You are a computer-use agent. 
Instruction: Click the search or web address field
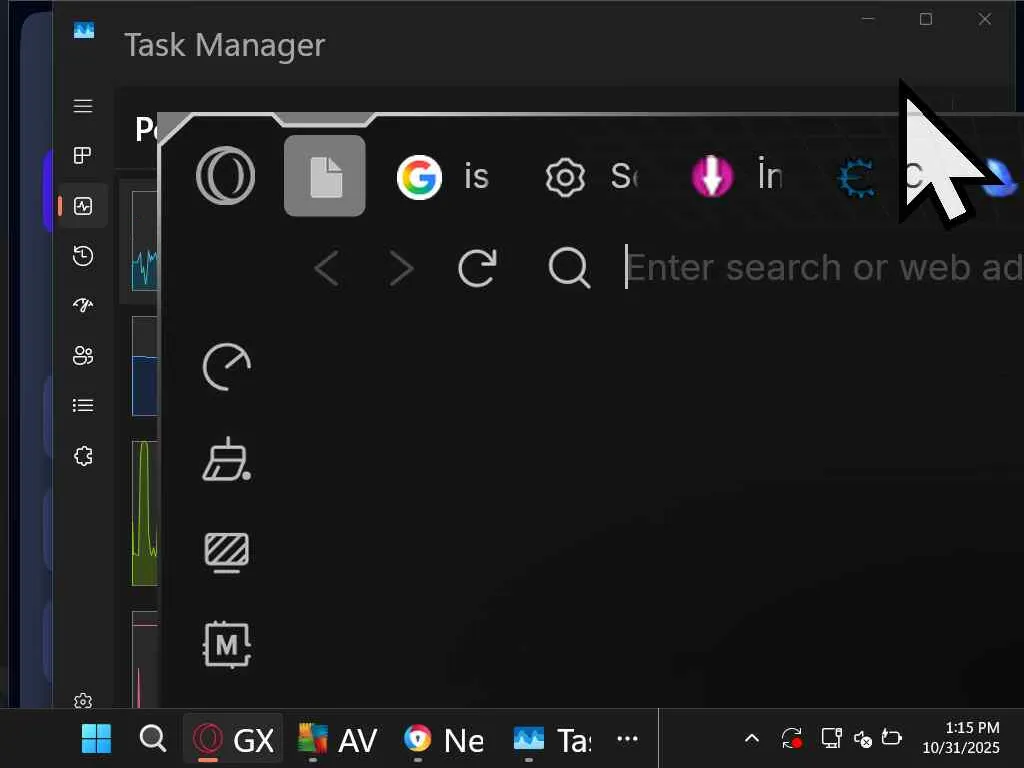click(x=820, y=268)
